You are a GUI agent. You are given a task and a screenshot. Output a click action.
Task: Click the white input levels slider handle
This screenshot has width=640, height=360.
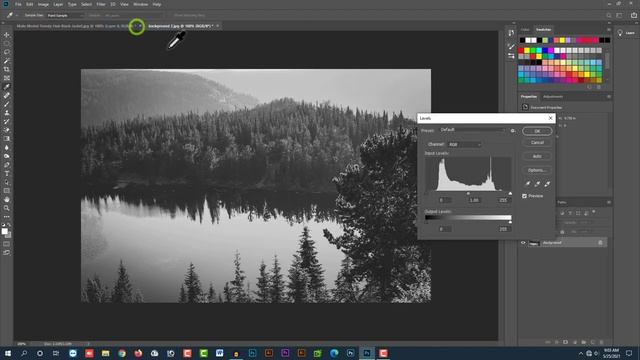pos(510,193)
